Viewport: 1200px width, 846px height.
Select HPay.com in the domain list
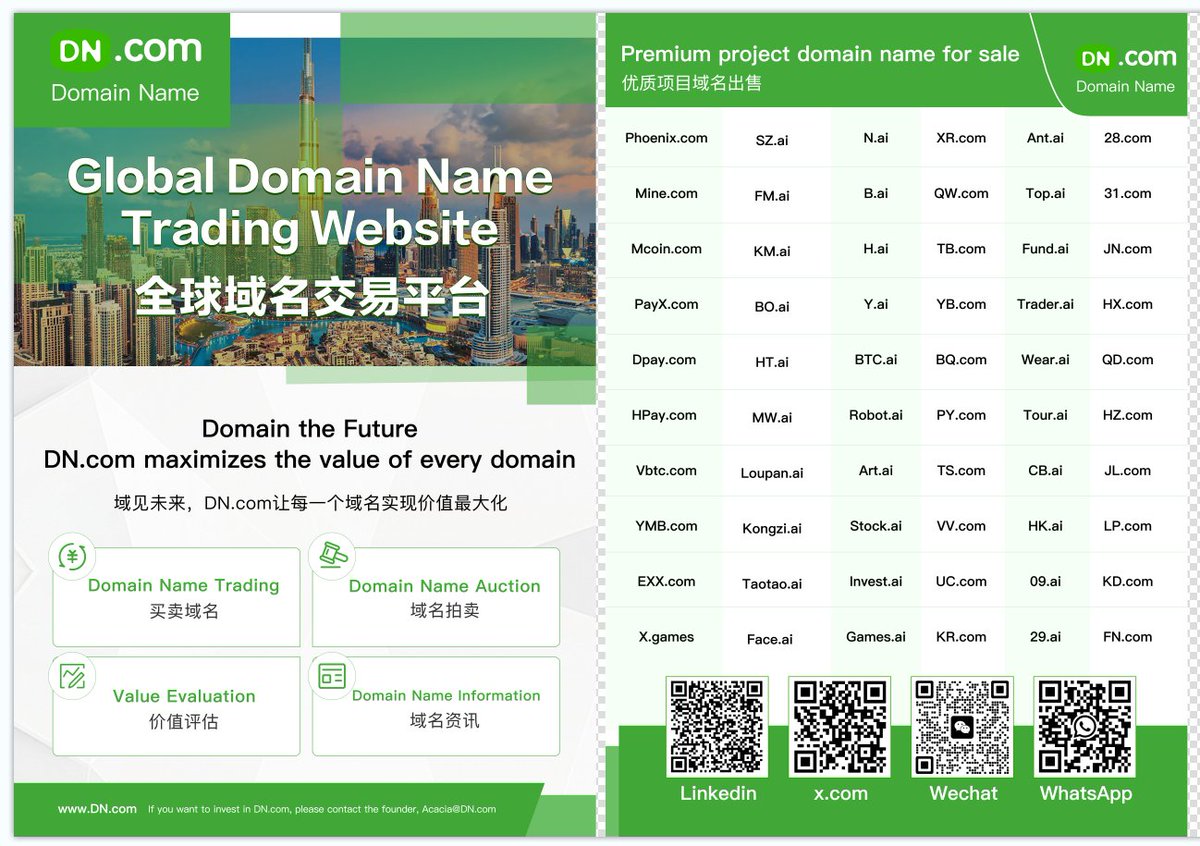666,415
